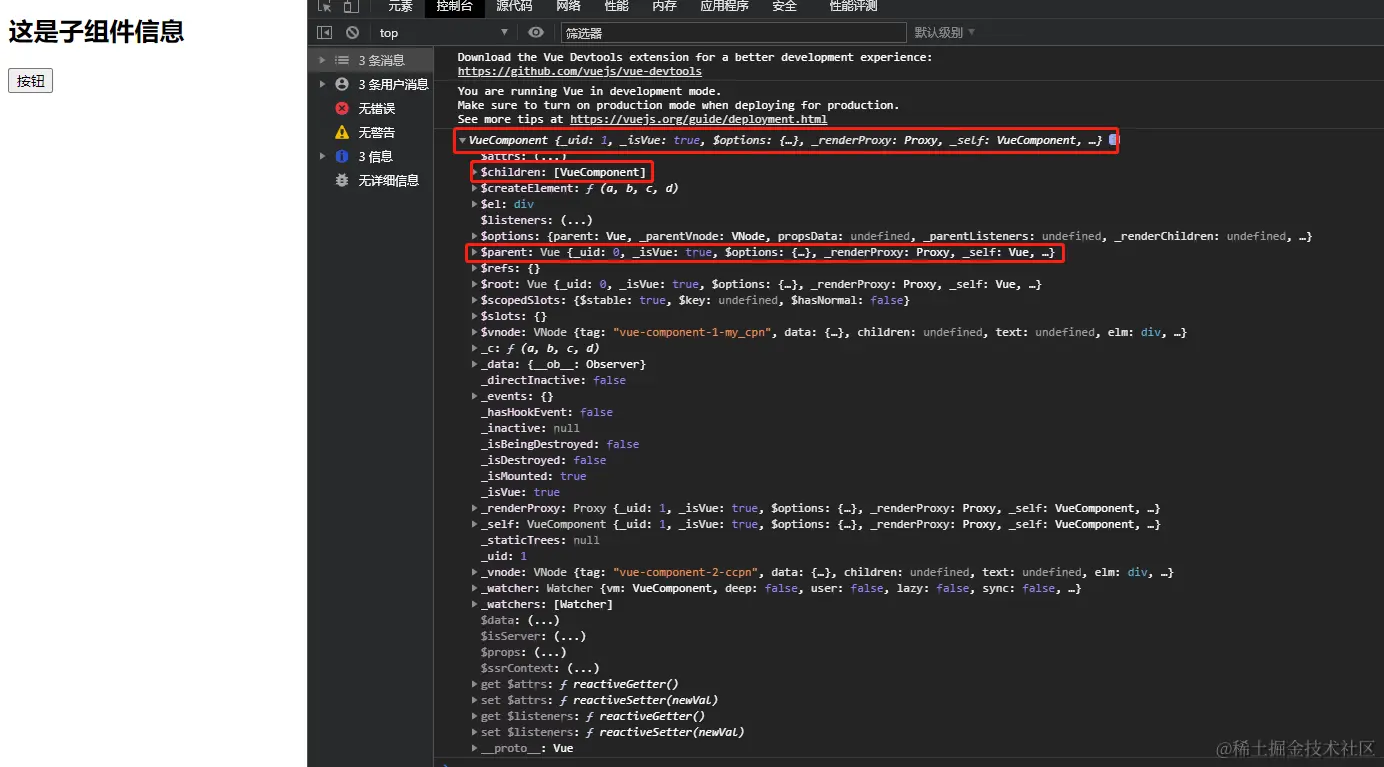Expand the $parent Vue property
The width and height of the screenshot is (1384, 767).
coord(475,252)
